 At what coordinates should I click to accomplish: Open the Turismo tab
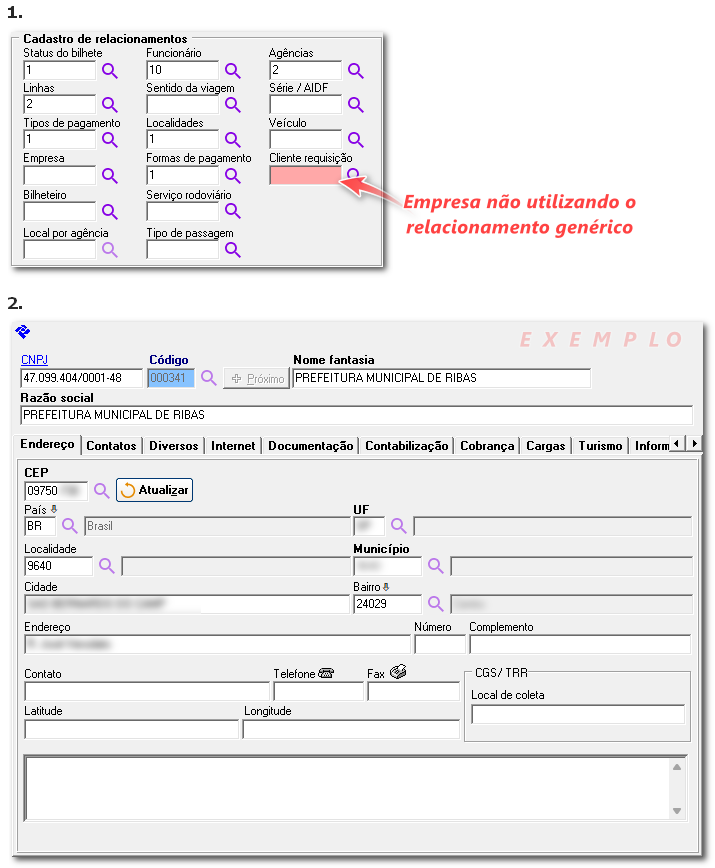(x=600, y=446)
